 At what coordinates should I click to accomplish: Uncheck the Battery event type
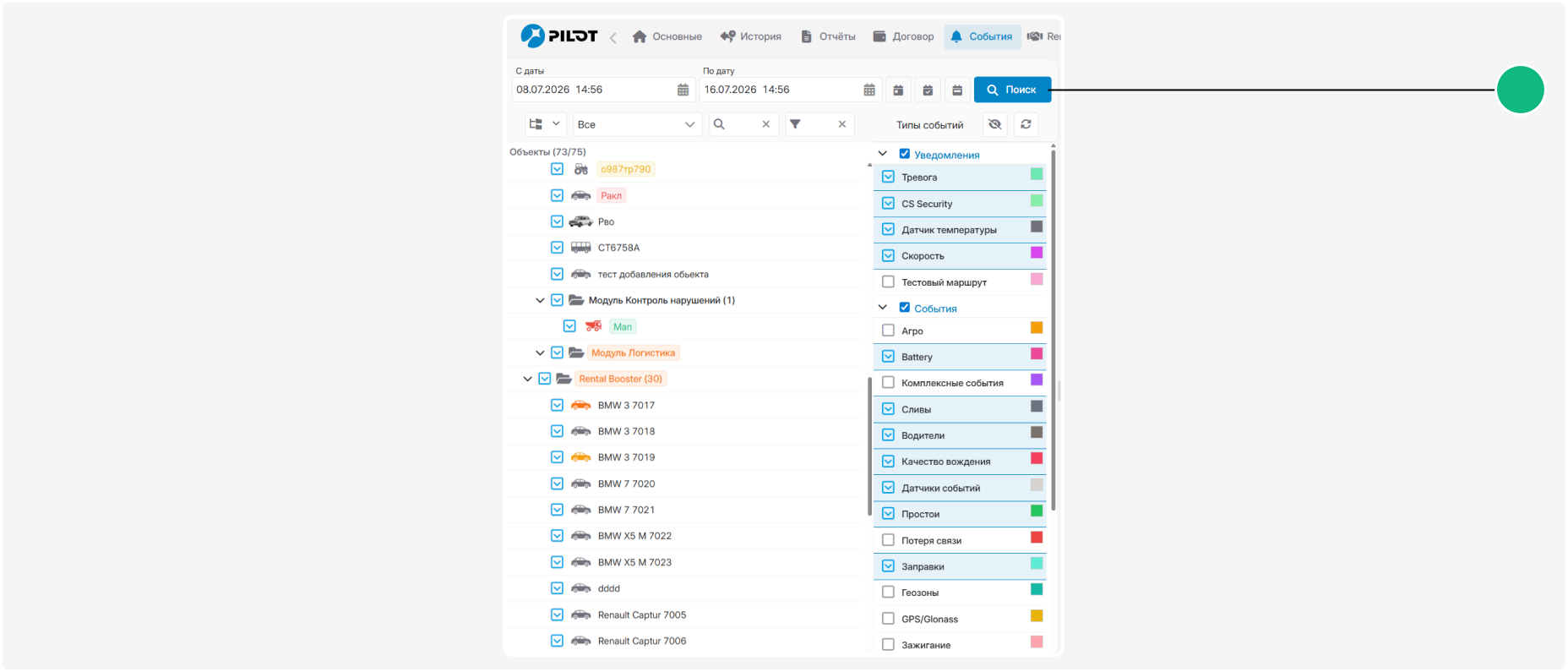point(888,357)
